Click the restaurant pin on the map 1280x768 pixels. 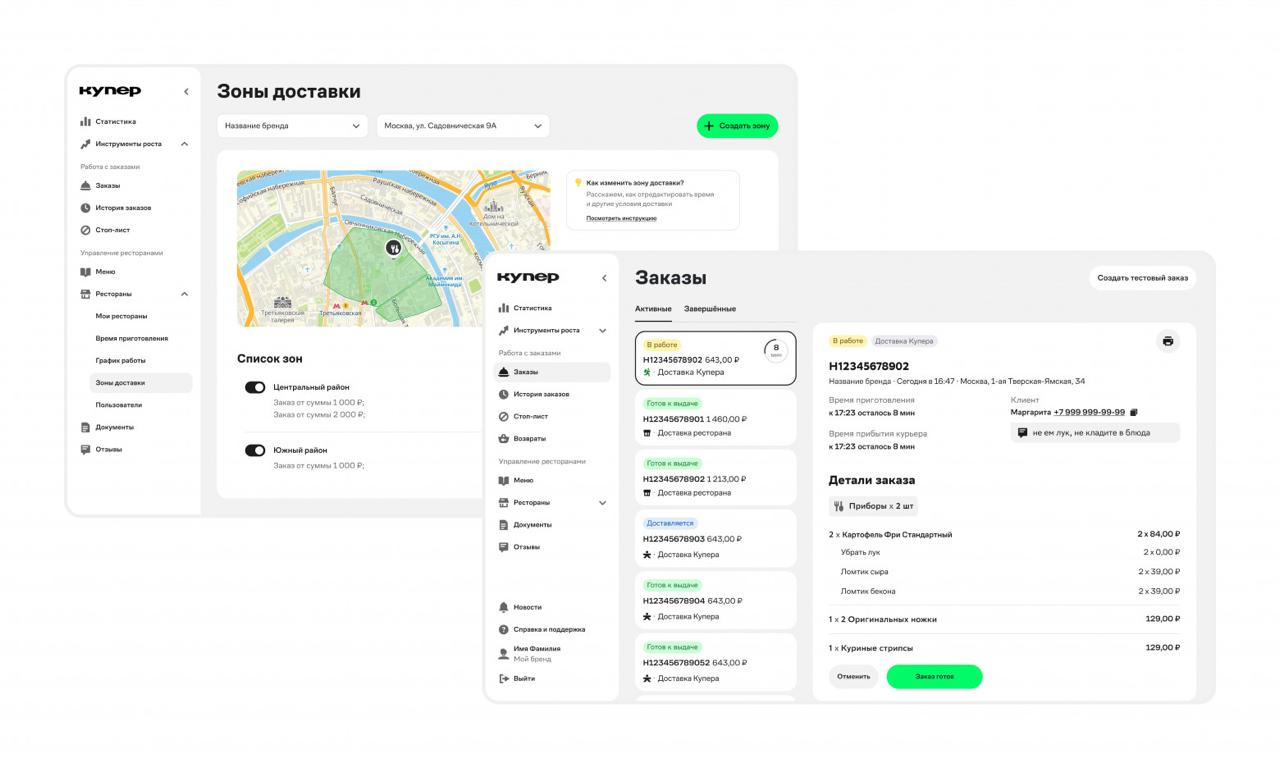click(x=393, y=247)
